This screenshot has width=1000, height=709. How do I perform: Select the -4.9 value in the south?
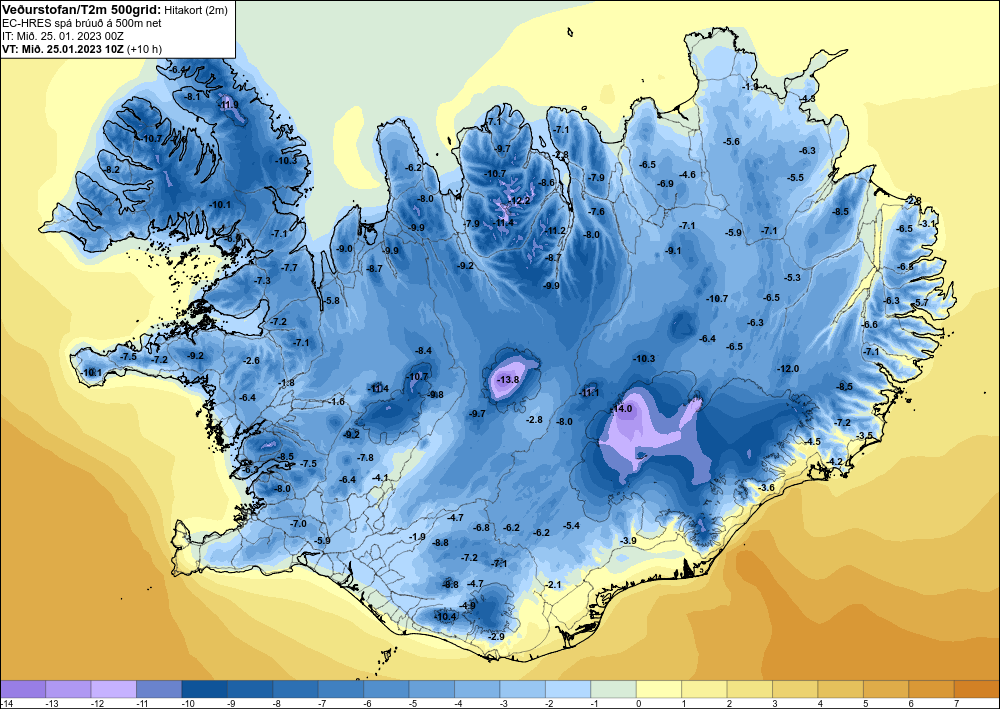467,606
